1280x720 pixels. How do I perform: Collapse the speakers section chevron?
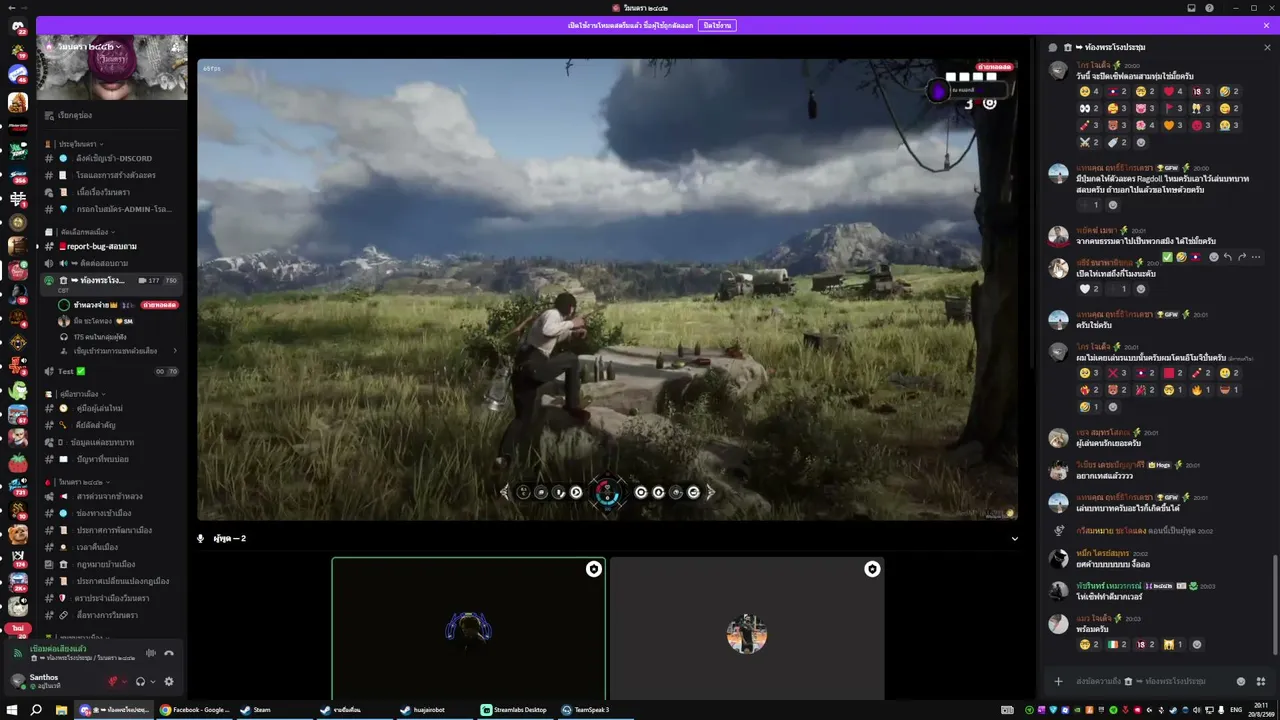pyautogui.click(x=1014, y=538)
